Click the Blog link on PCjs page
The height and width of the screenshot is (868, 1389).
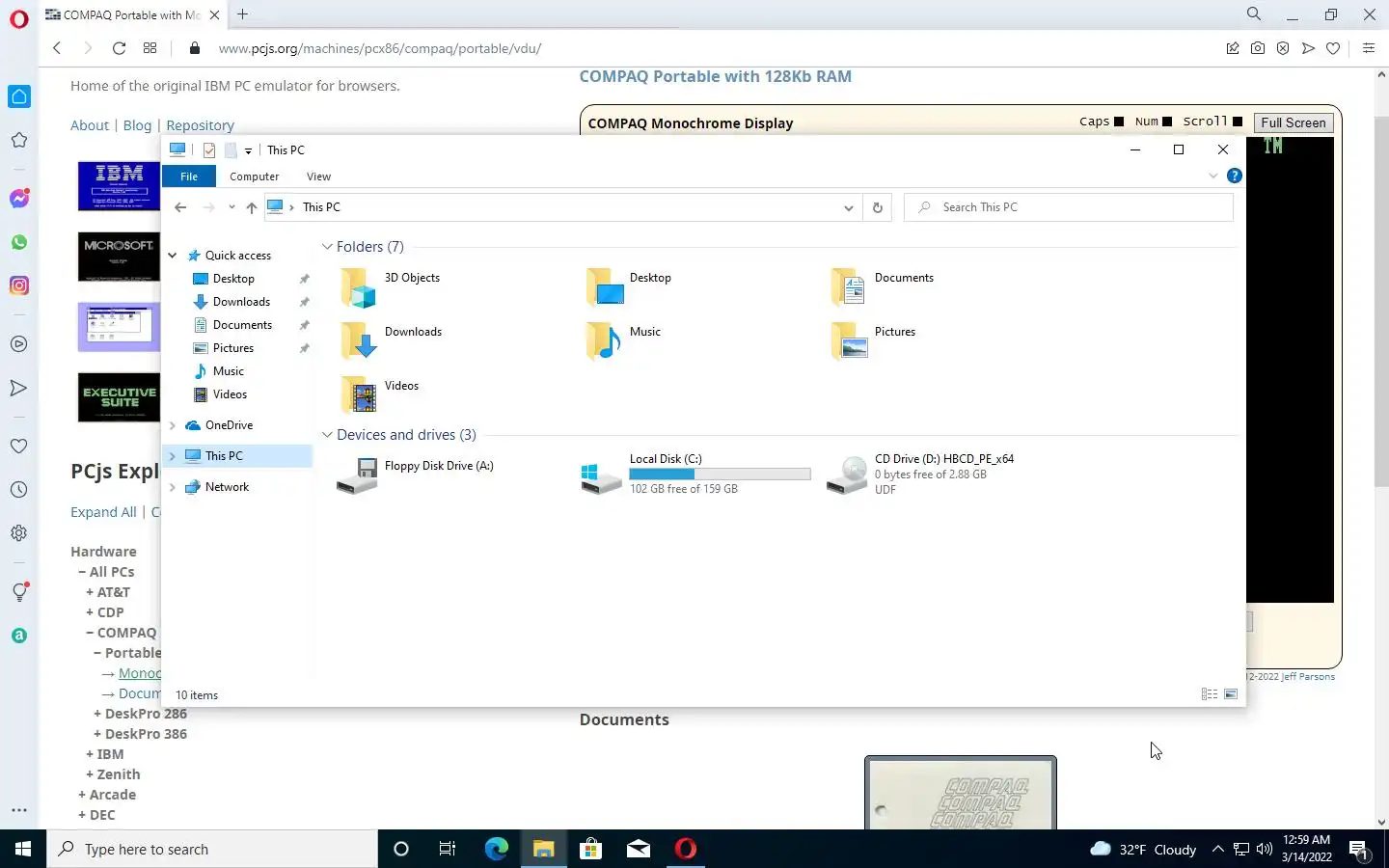point(137,125)
